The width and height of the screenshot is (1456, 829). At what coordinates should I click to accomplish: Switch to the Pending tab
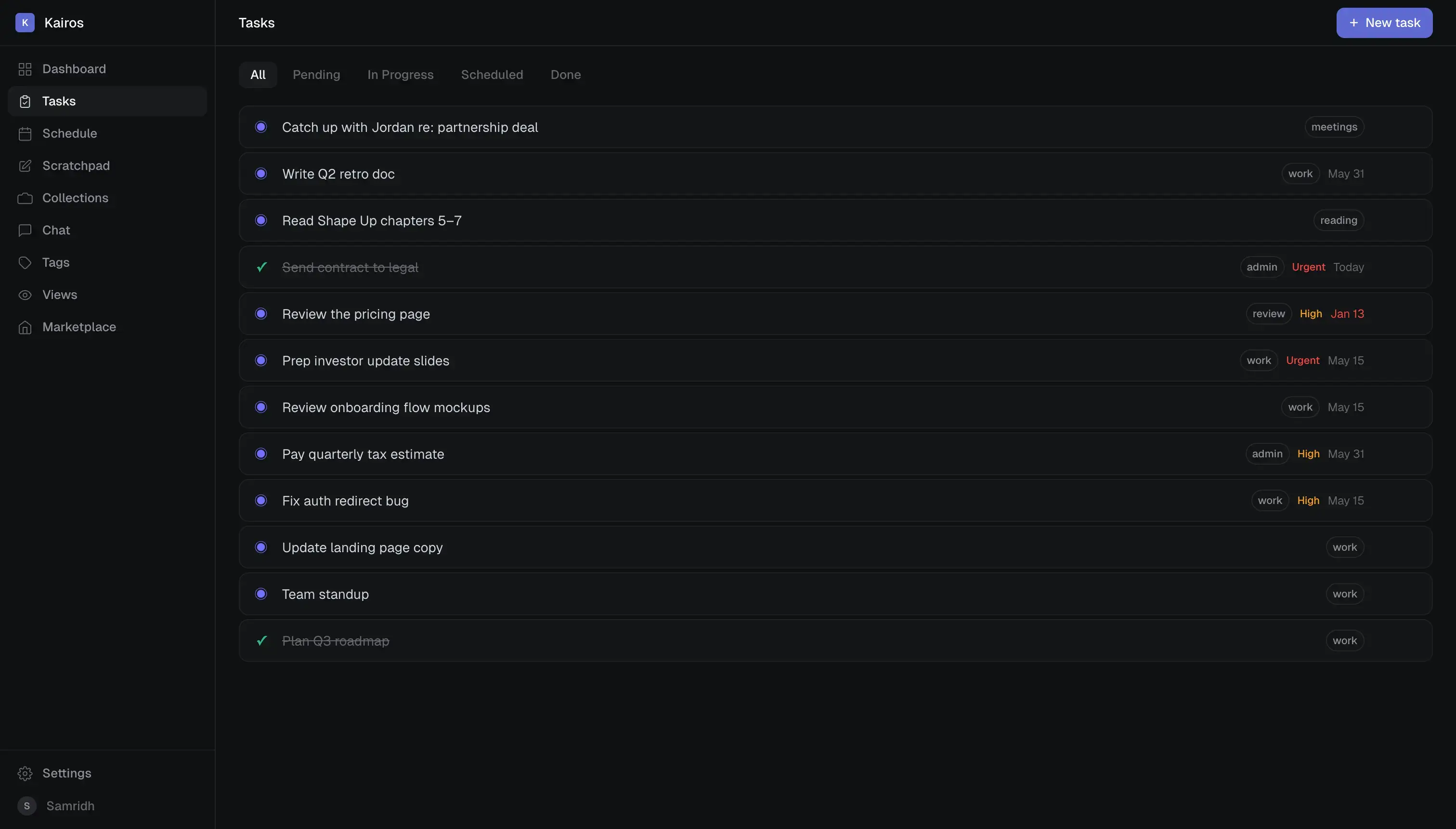click(x=316, y=75)
